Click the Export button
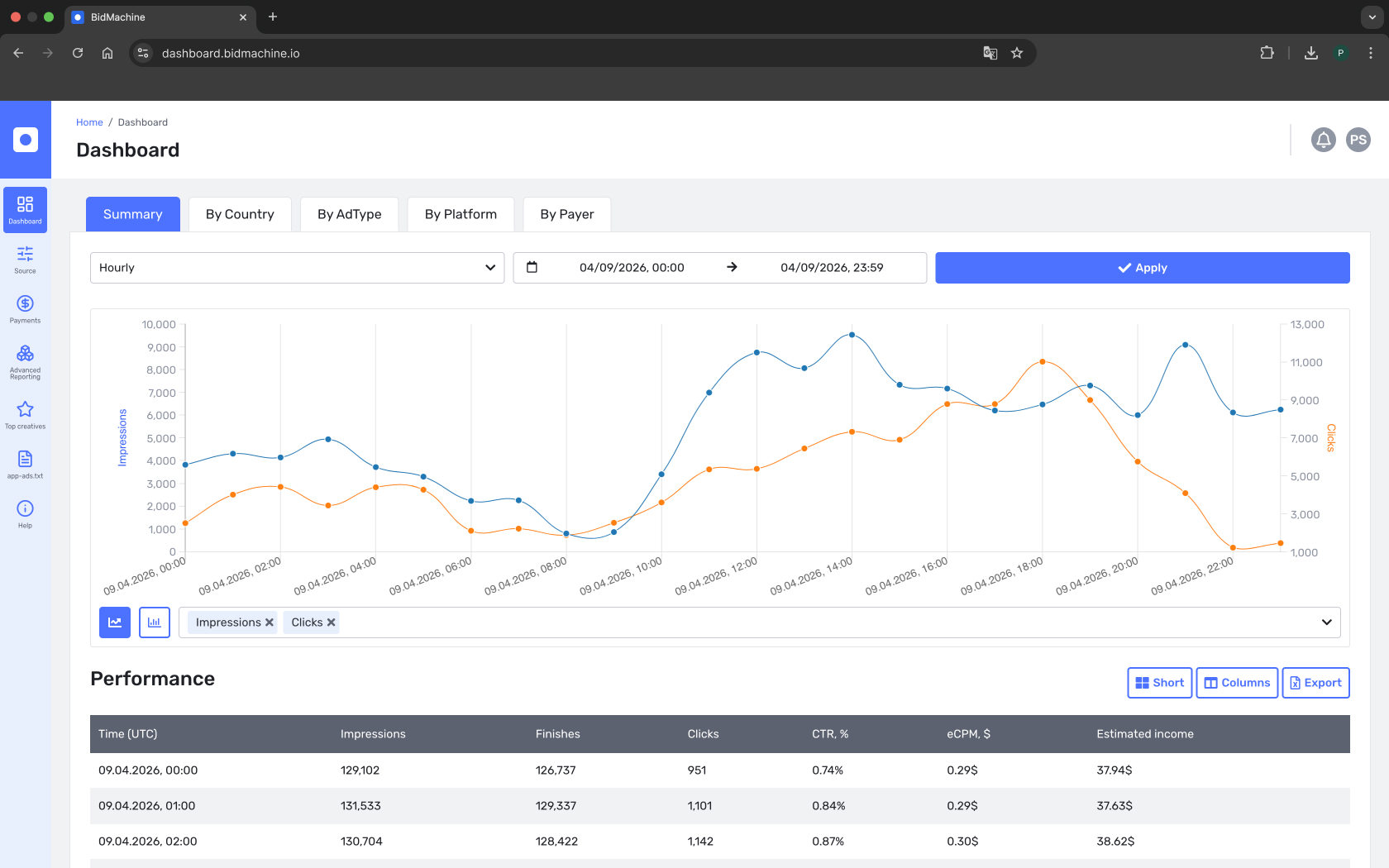The width and height of the screenshot is (1389, 868). (x=1315, y=683)
